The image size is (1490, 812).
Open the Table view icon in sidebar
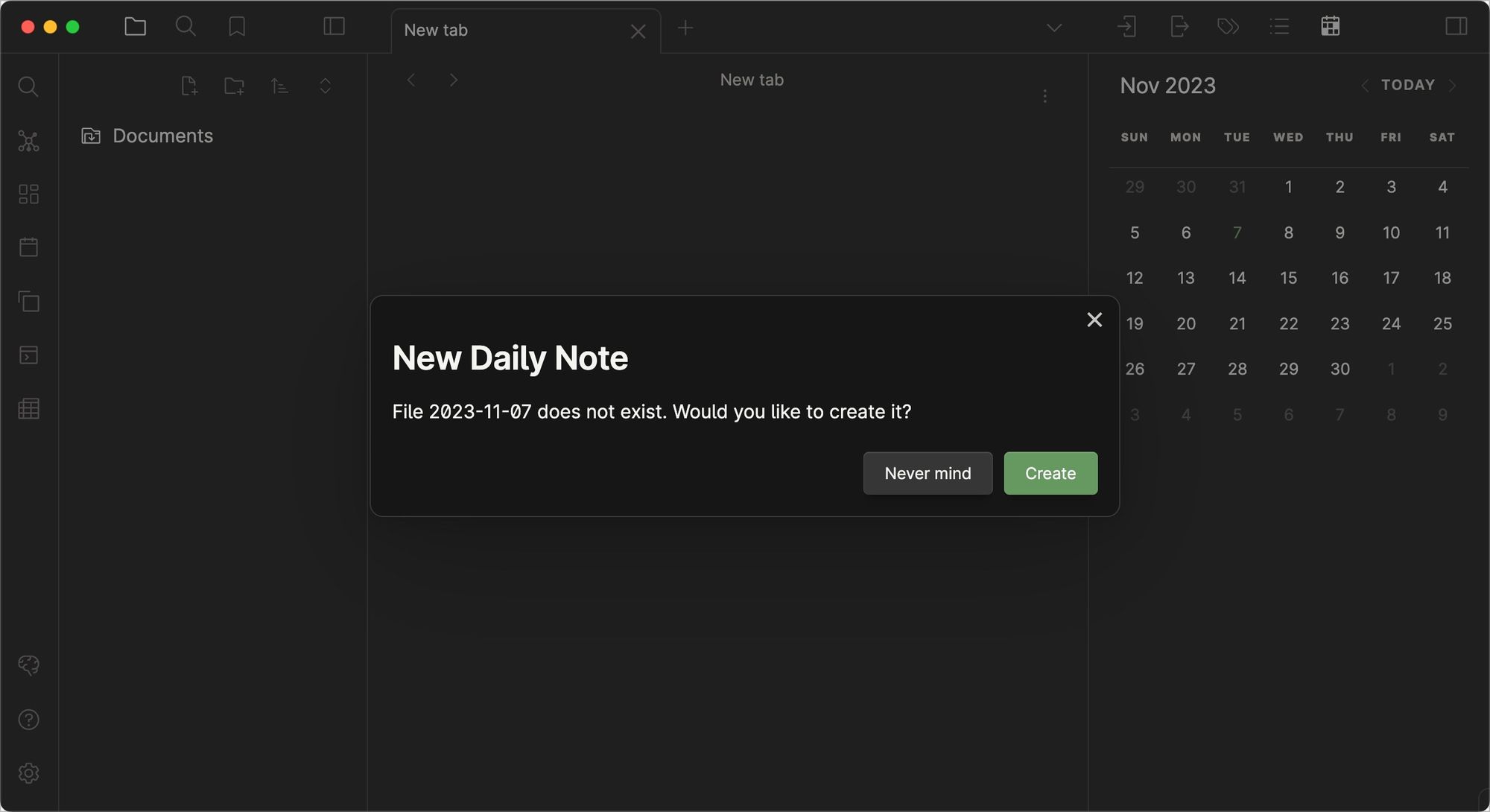click(28, 408)
